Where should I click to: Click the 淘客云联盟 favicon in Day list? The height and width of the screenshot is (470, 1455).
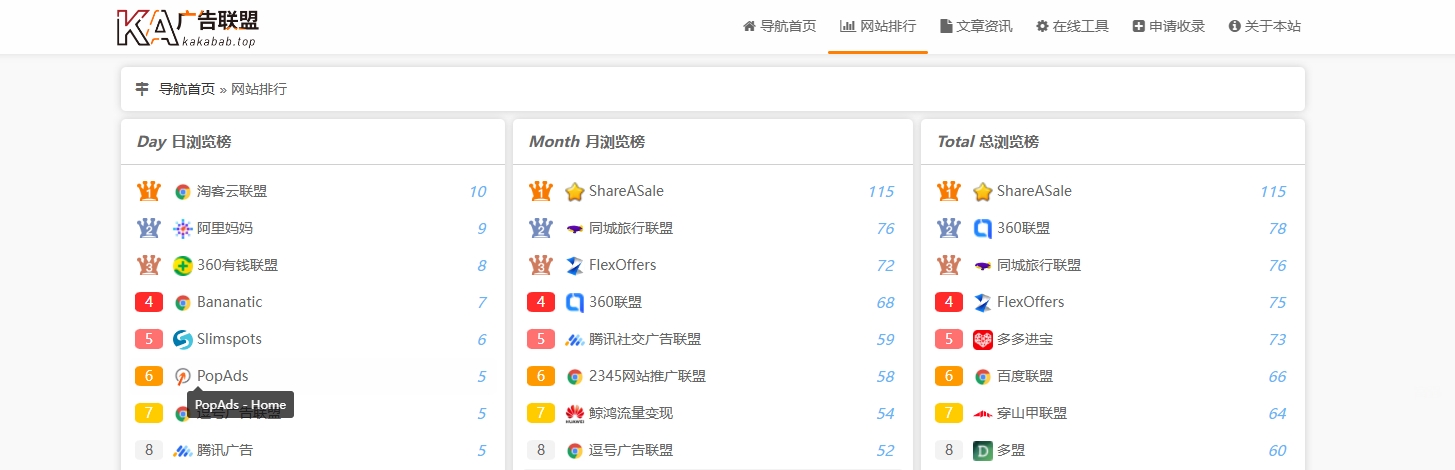(182, 192)
